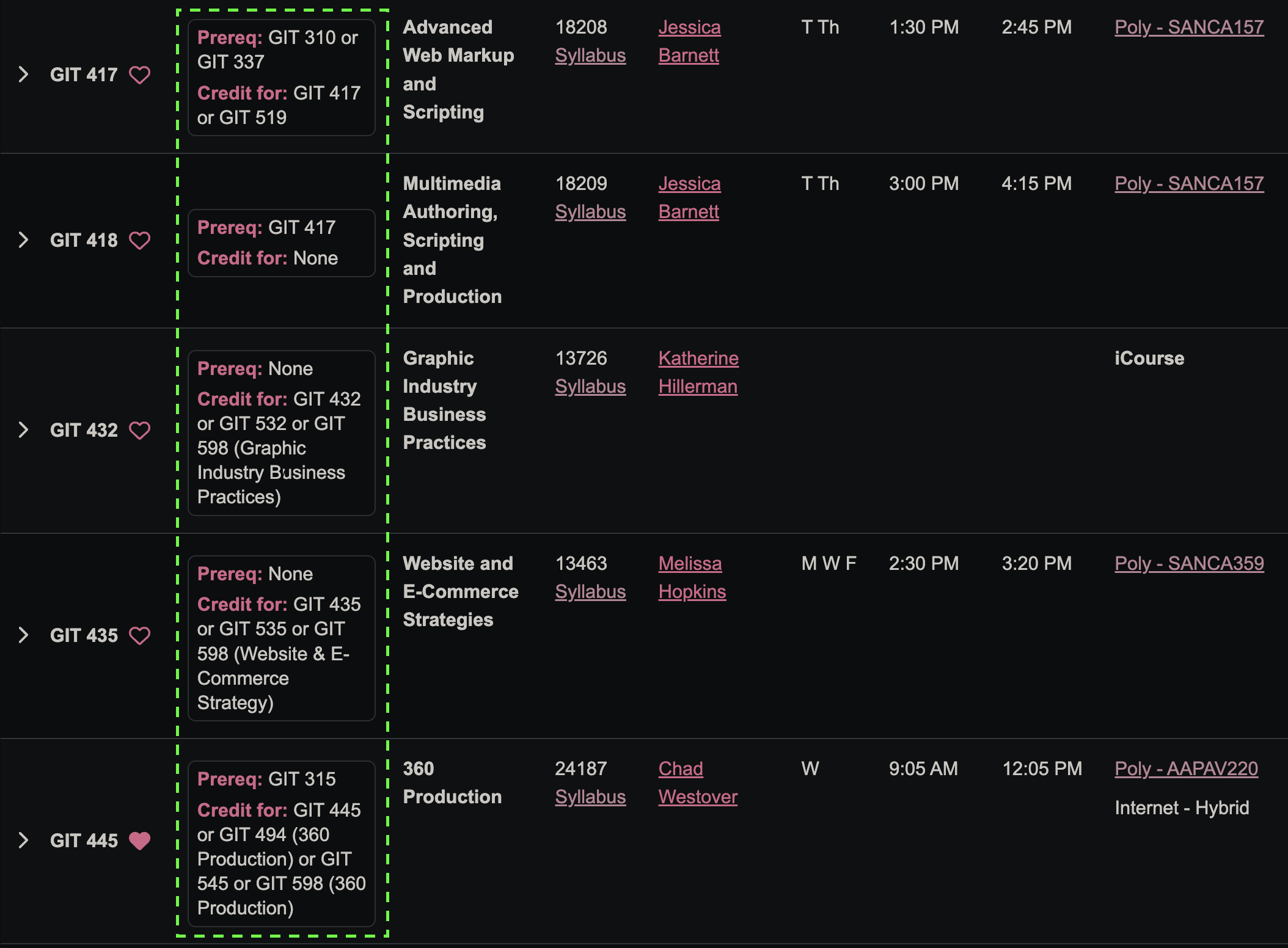Open the Syllabus link for class 13726

(590, 387)
